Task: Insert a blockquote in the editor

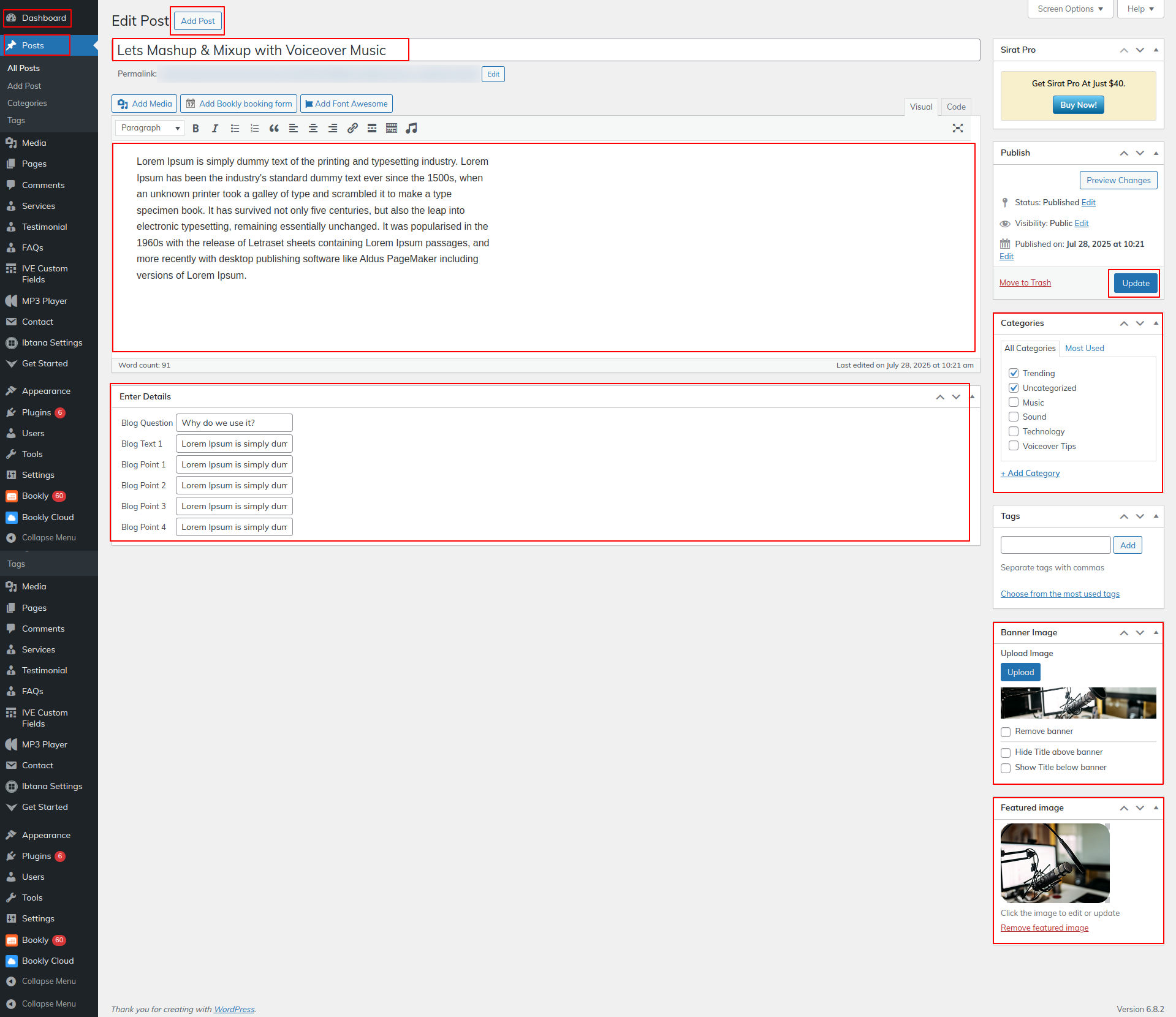Action: tap(274, 128)
